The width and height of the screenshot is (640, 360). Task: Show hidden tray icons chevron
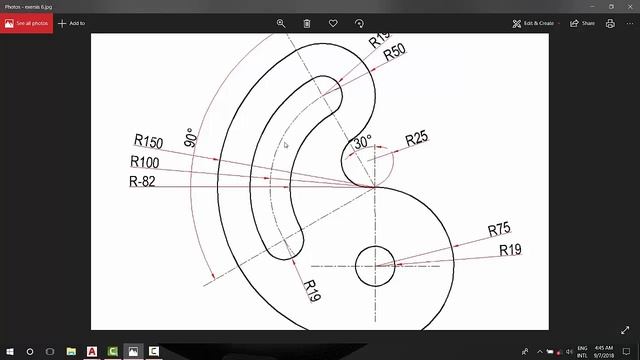coord(540,351)
